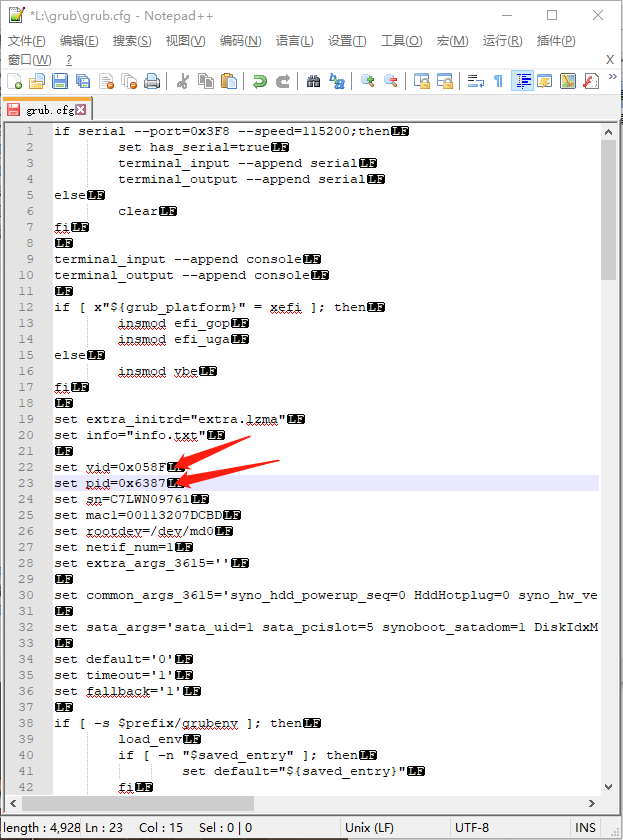Click the UTF-8 encoding status field

click(x=509, y=828)
